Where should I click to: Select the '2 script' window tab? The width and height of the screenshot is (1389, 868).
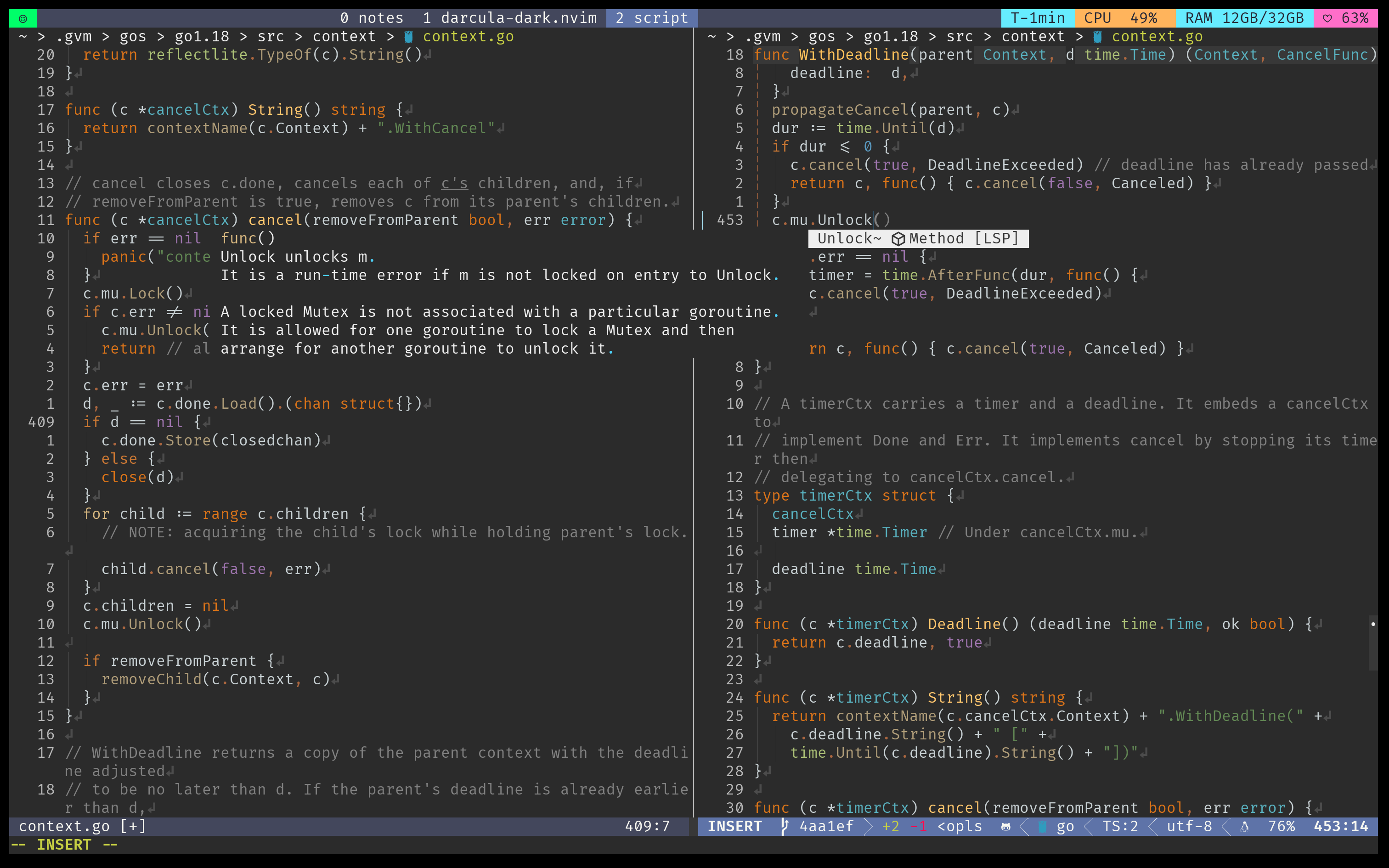click(651, 18)
